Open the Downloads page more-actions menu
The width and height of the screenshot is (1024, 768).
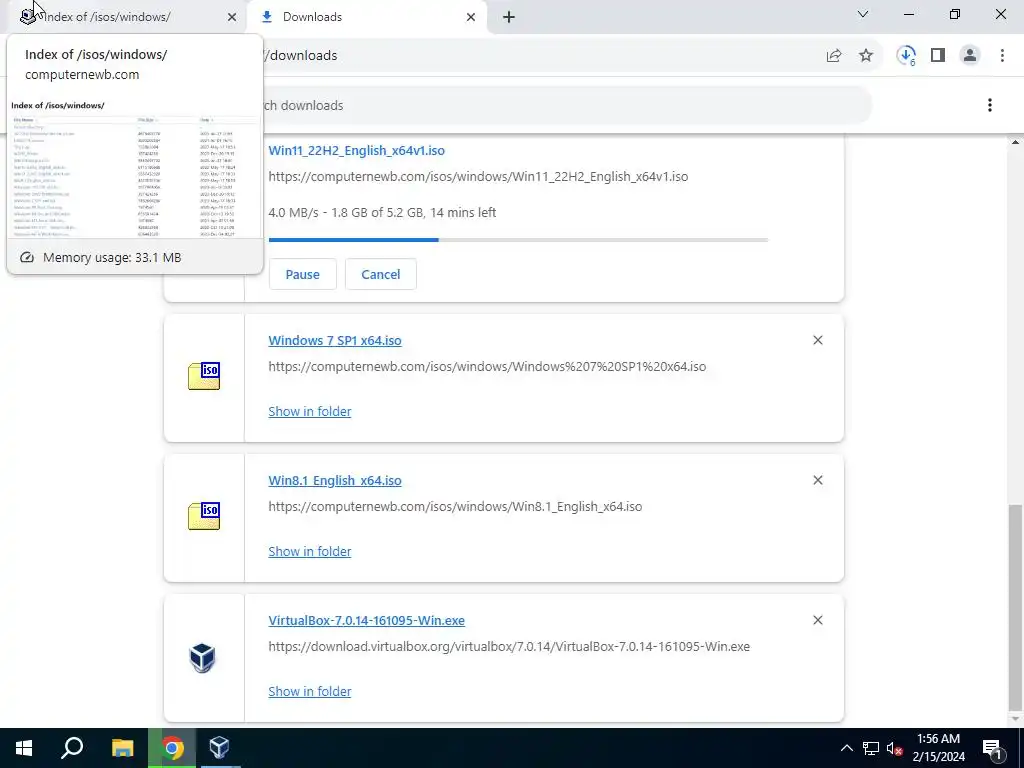coord(990,105)
